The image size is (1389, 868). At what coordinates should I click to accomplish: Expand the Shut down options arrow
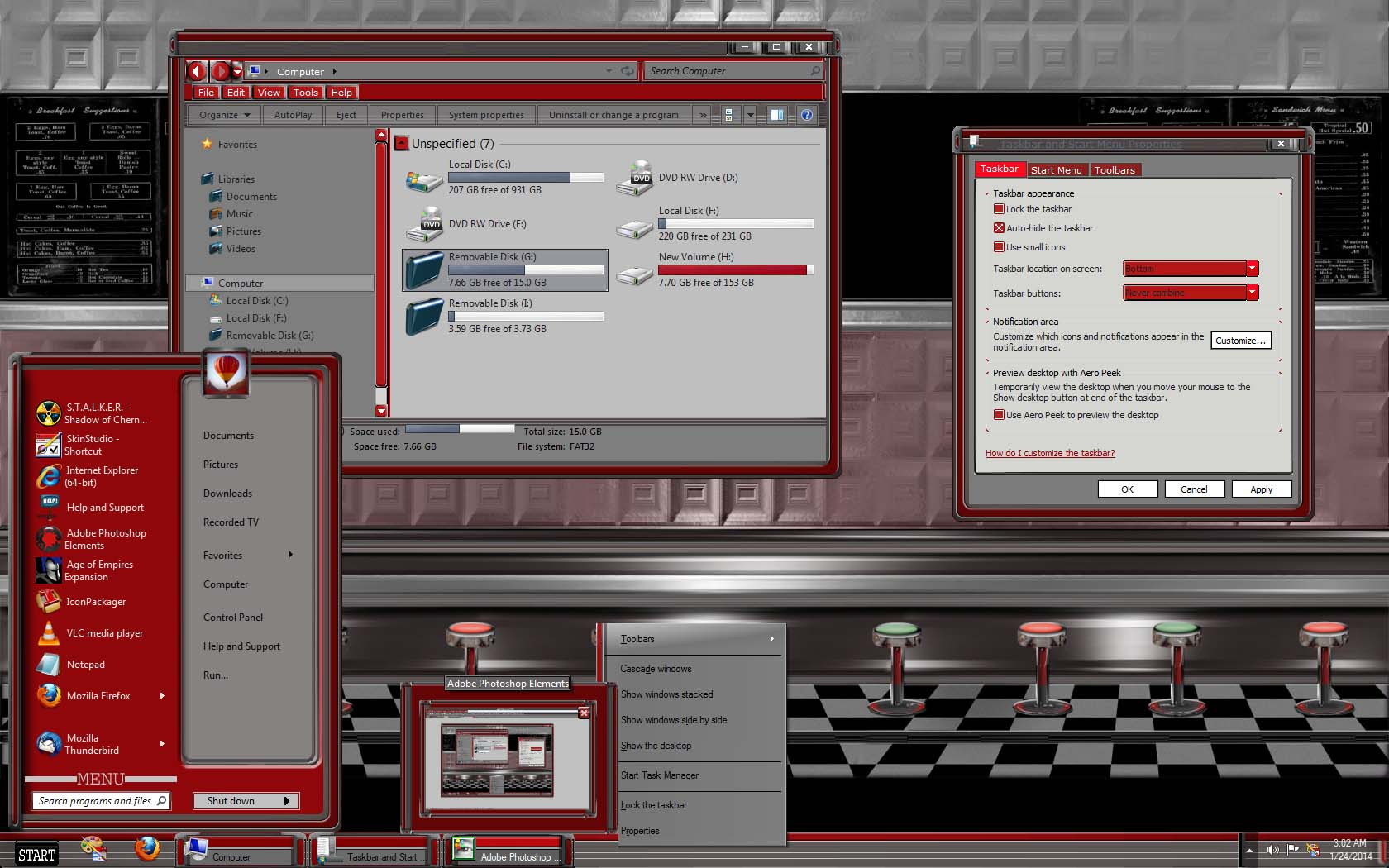[x=287, y=801]
